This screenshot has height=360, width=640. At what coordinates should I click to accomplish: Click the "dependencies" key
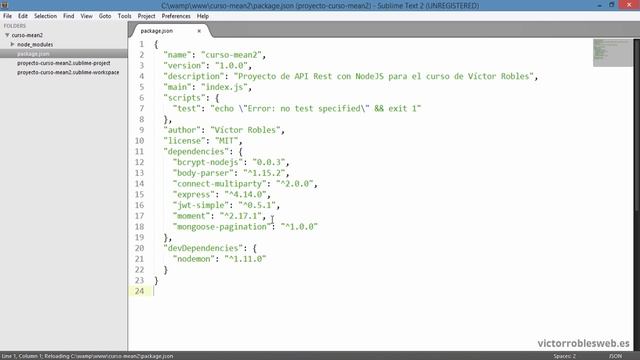[196, 151]
